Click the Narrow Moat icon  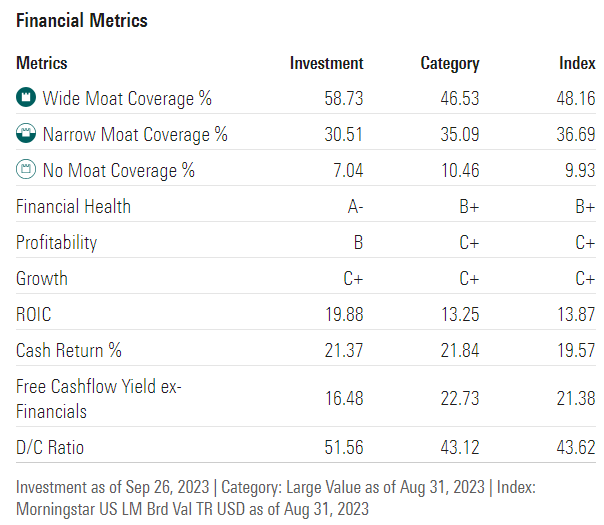(x=26, y=134)
